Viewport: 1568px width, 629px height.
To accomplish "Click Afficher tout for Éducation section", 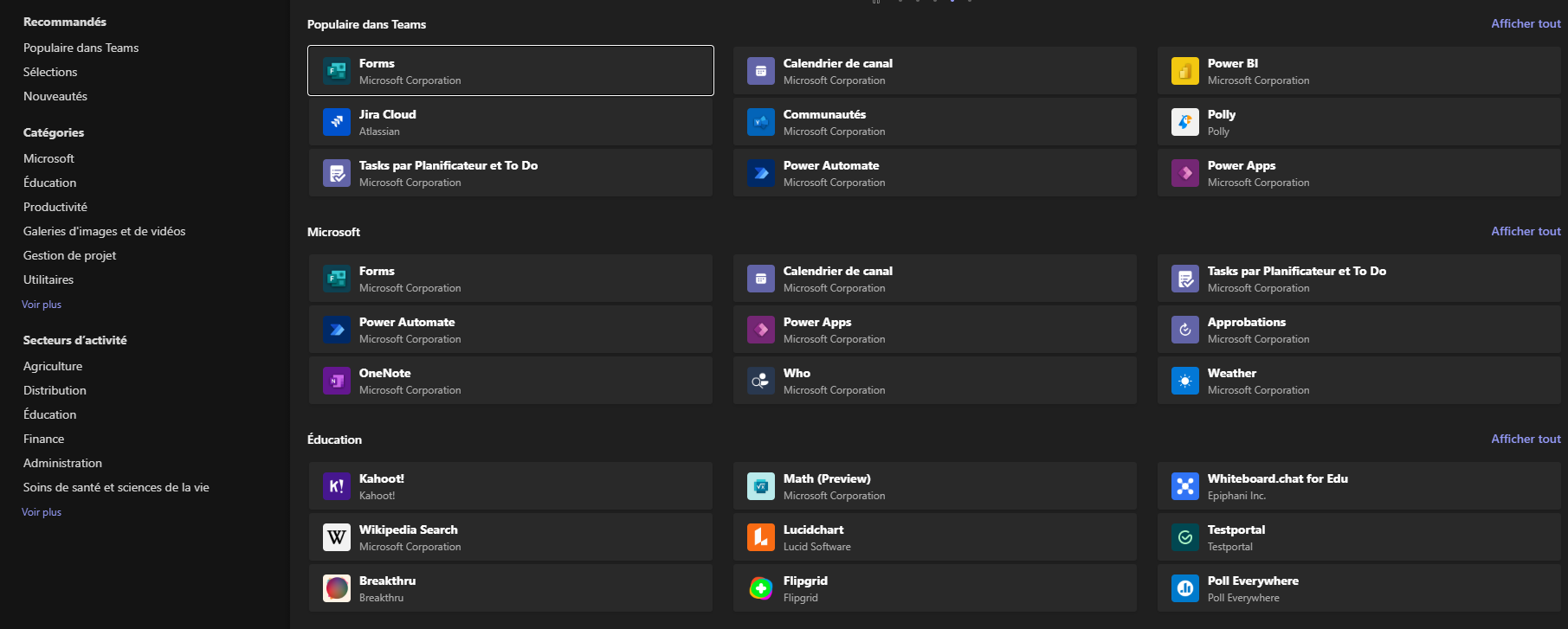I will tap(1526, 439).
